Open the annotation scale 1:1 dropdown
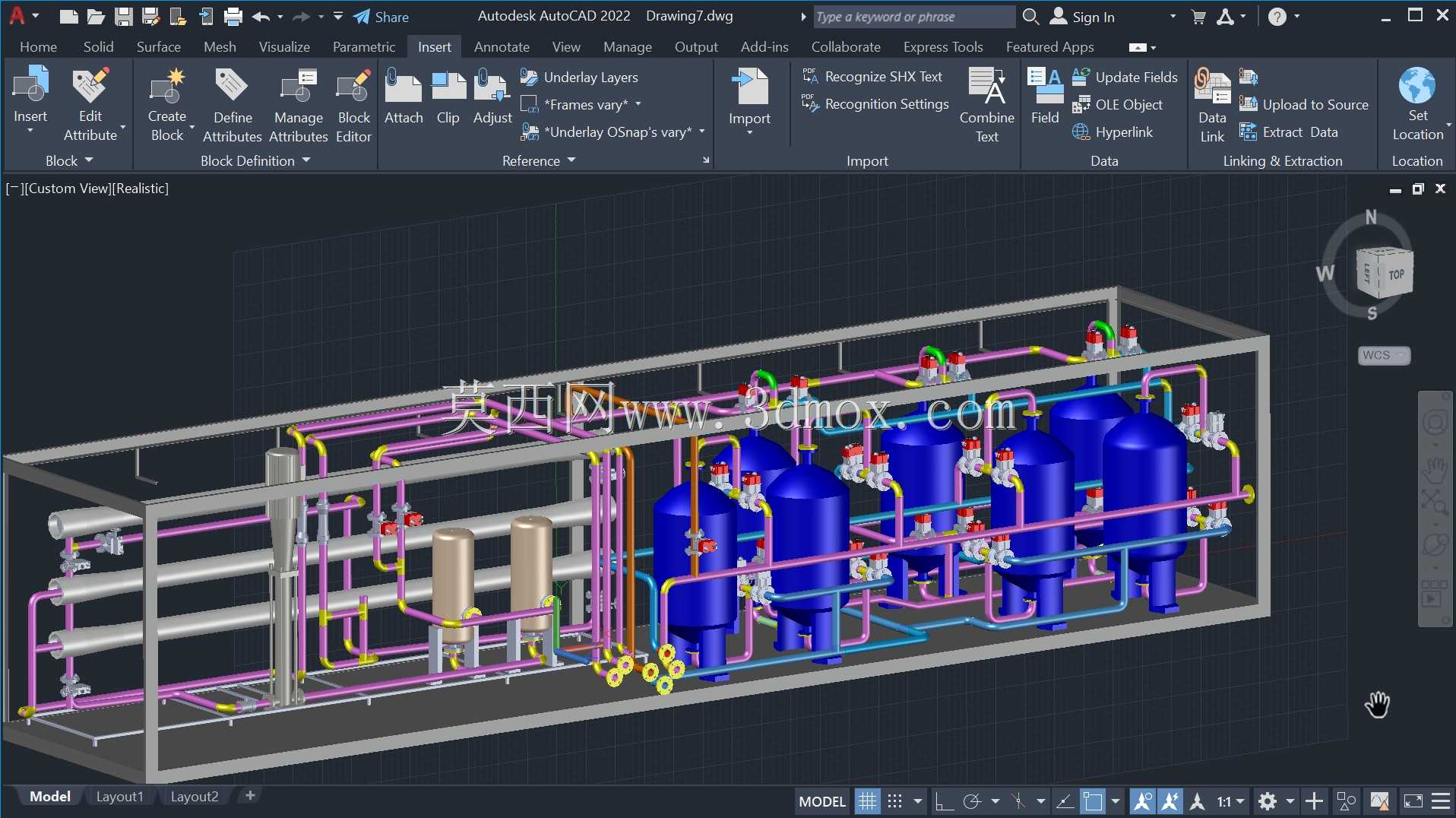1456x818 pixels. pos(1231,801)
